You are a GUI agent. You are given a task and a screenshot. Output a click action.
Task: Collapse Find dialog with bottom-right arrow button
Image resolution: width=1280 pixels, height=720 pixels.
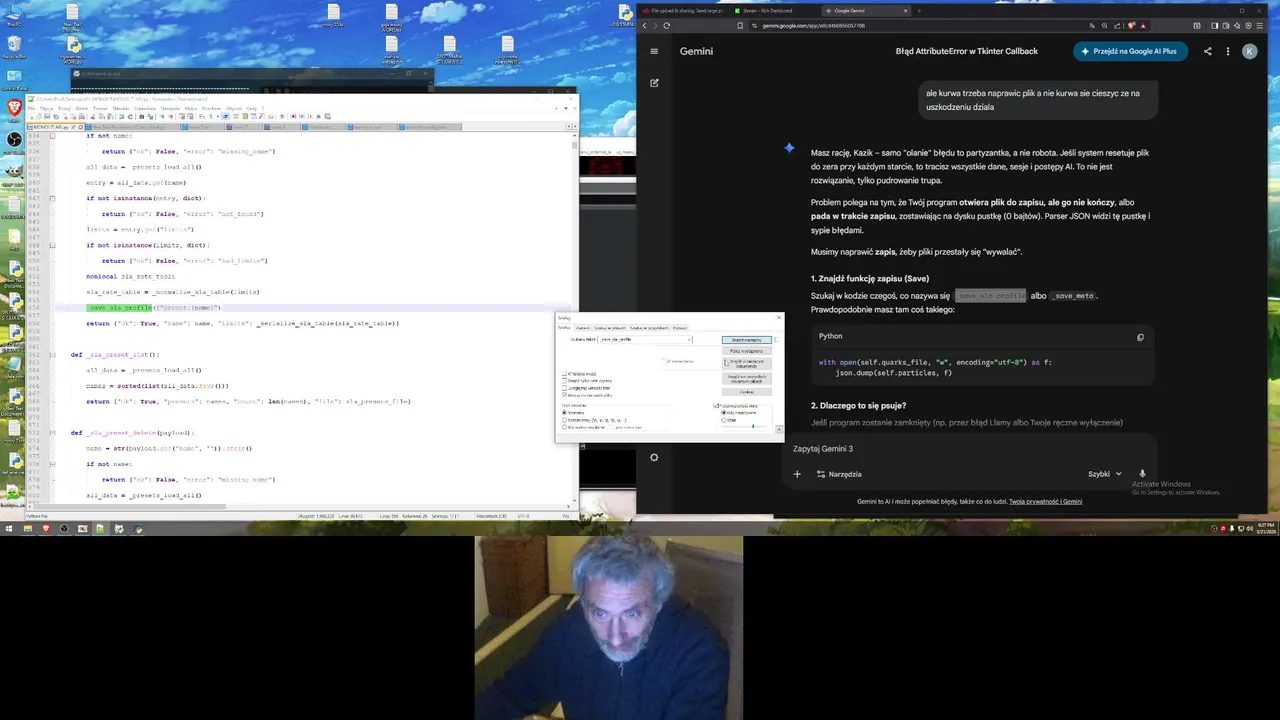(779, 429)
